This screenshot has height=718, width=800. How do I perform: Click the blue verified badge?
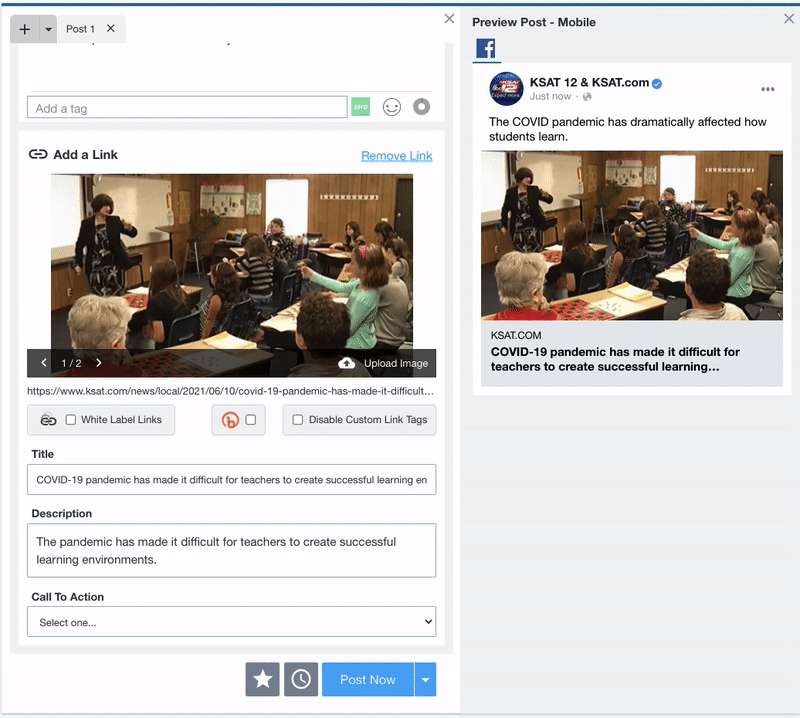click(x=657, y=84)
